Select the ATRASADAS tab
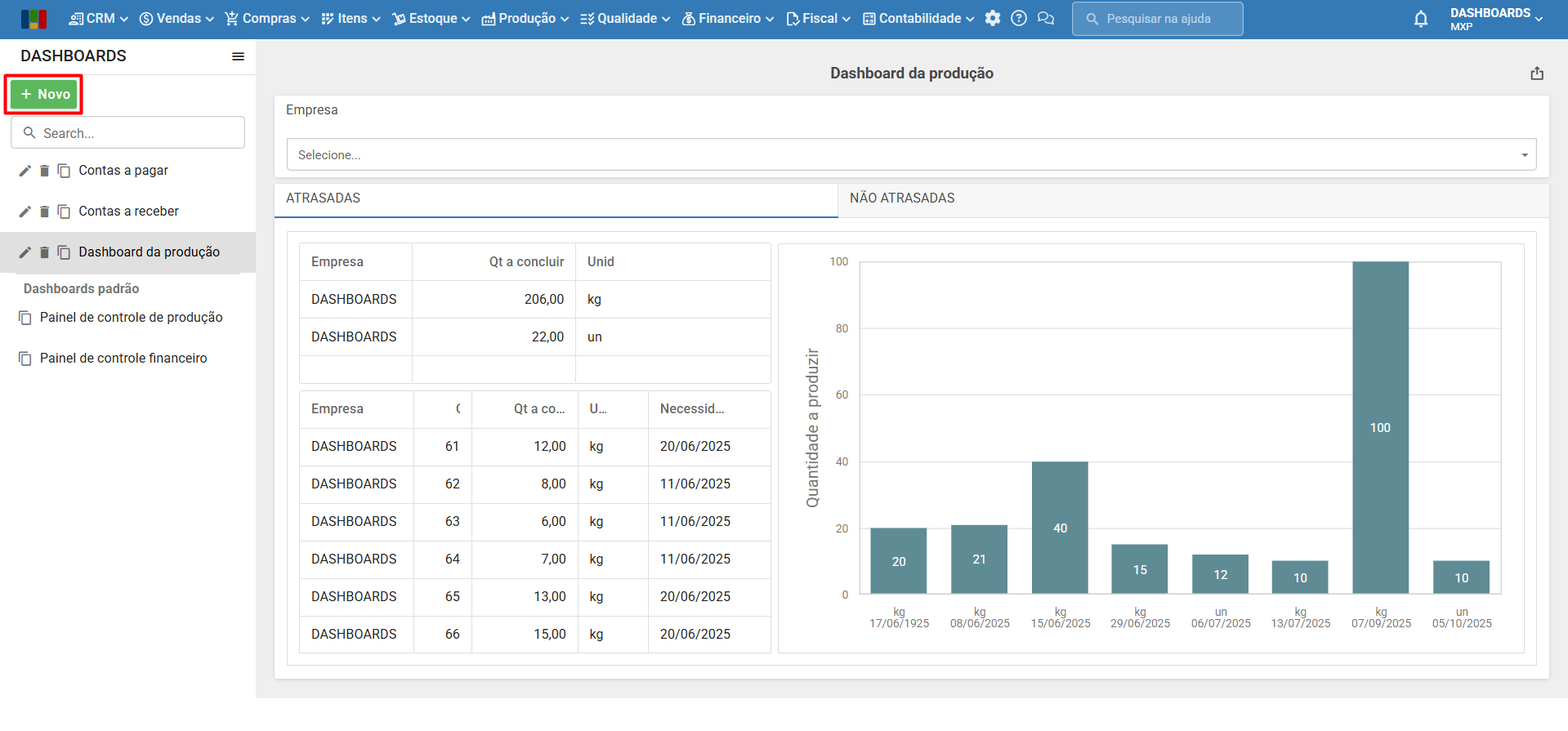 pyautogui.click(x=324, y=198)
